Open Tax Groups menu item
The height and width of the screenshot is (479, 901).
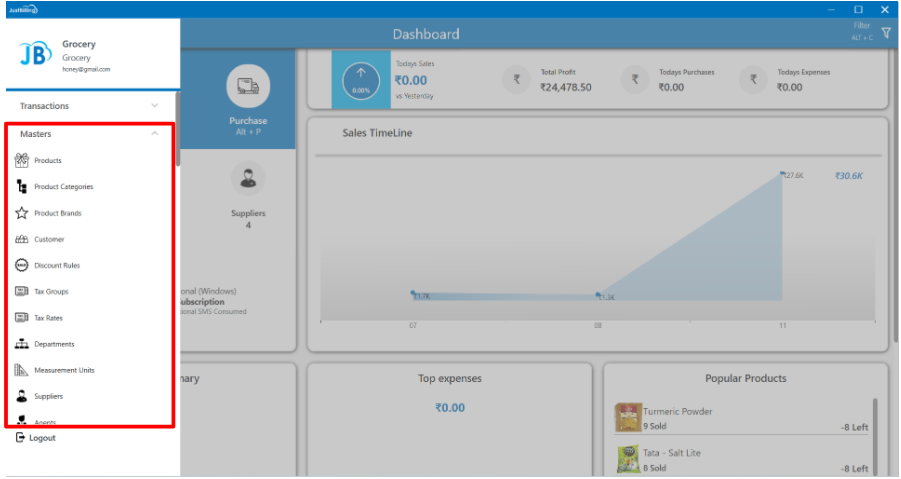click(51, 292)
